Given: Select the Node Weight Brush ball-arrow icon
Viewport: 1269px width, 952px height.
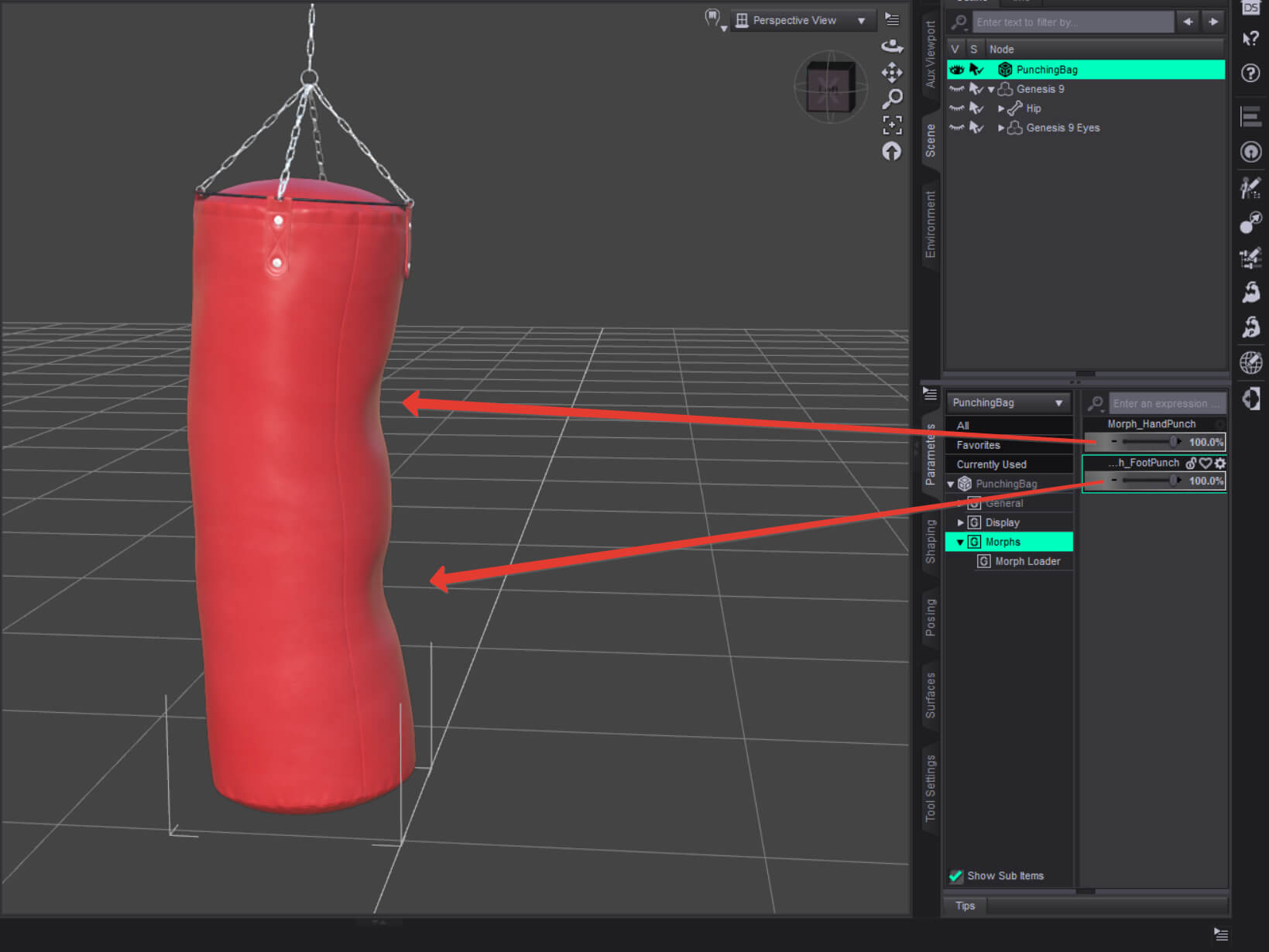Looking at the screenshot, I should (x=1250, y=223).
